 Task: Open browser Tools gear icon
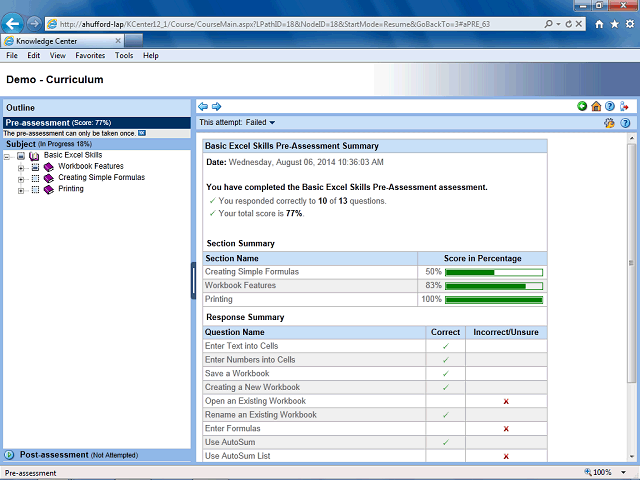tap(630, 24)
